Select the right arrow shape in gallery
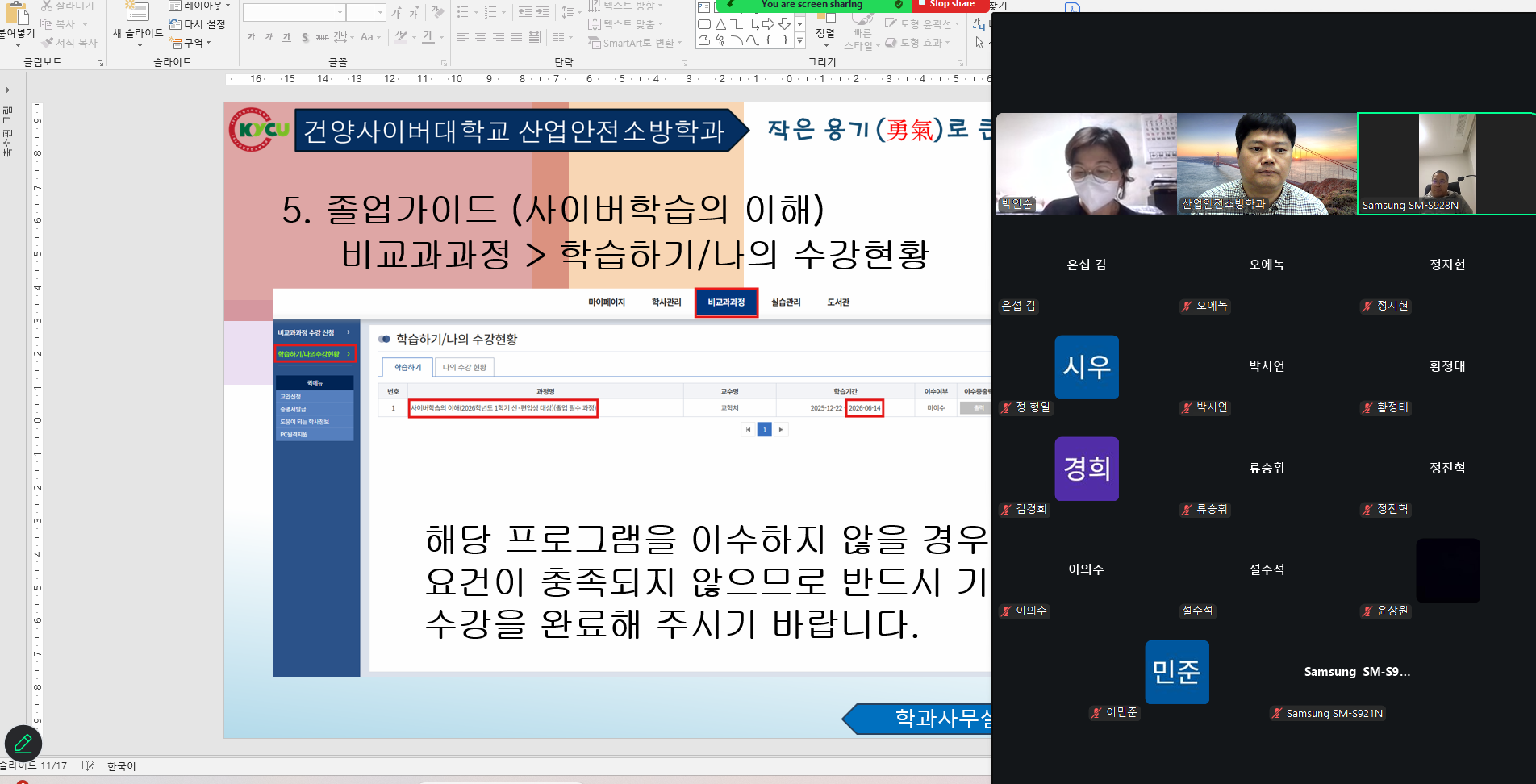 (x=768, y=24)
